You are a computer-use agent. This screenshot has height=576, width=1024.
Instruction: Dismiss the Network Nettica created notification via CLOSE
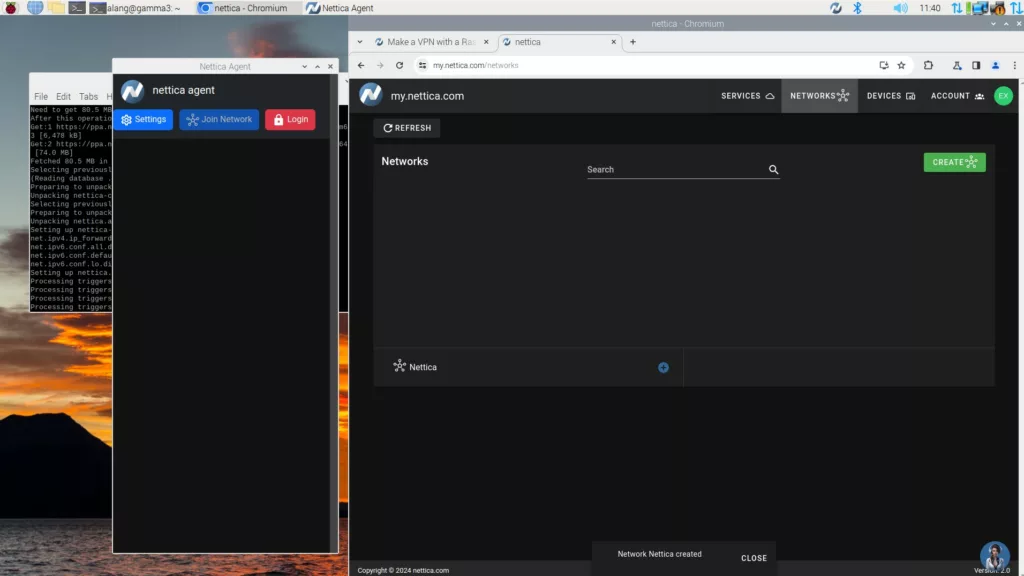(754, 558)
